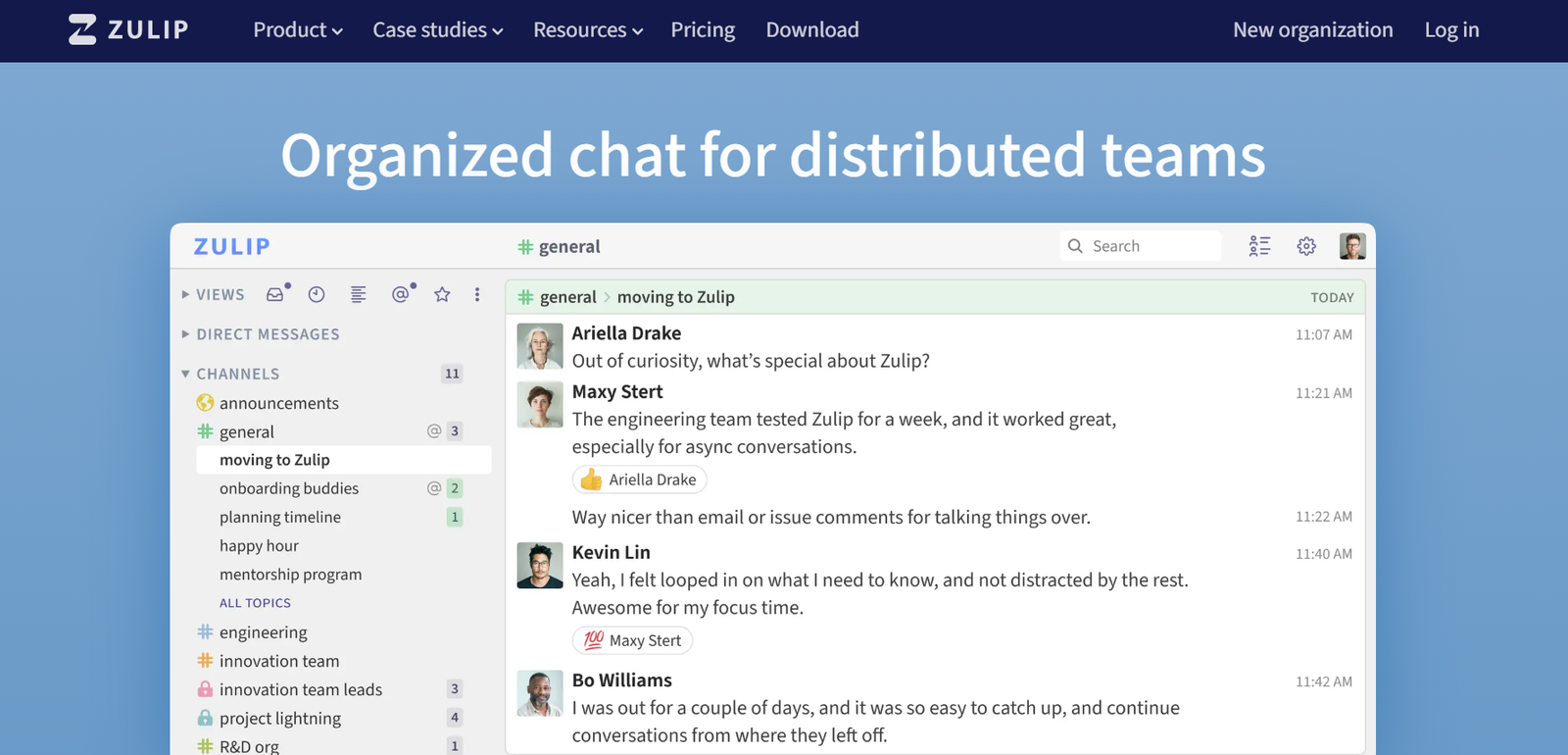Viewport: 1568px width, 755px height.
Task: Click the recent conversations clock icon
Action: tap(317, 294)
